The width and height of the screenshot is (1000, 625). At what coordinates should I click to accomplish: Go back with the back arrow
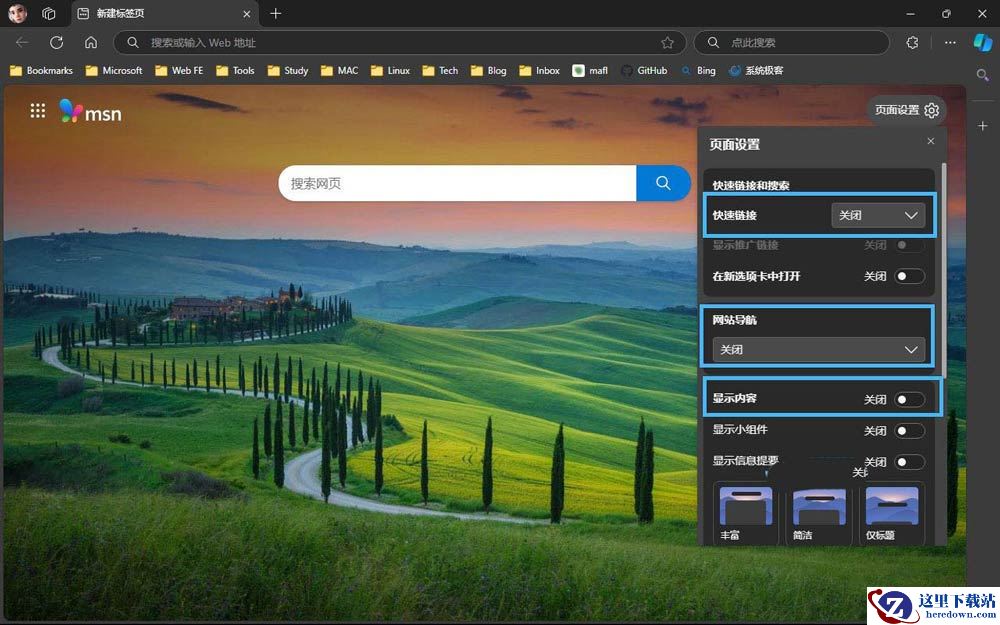22,43
